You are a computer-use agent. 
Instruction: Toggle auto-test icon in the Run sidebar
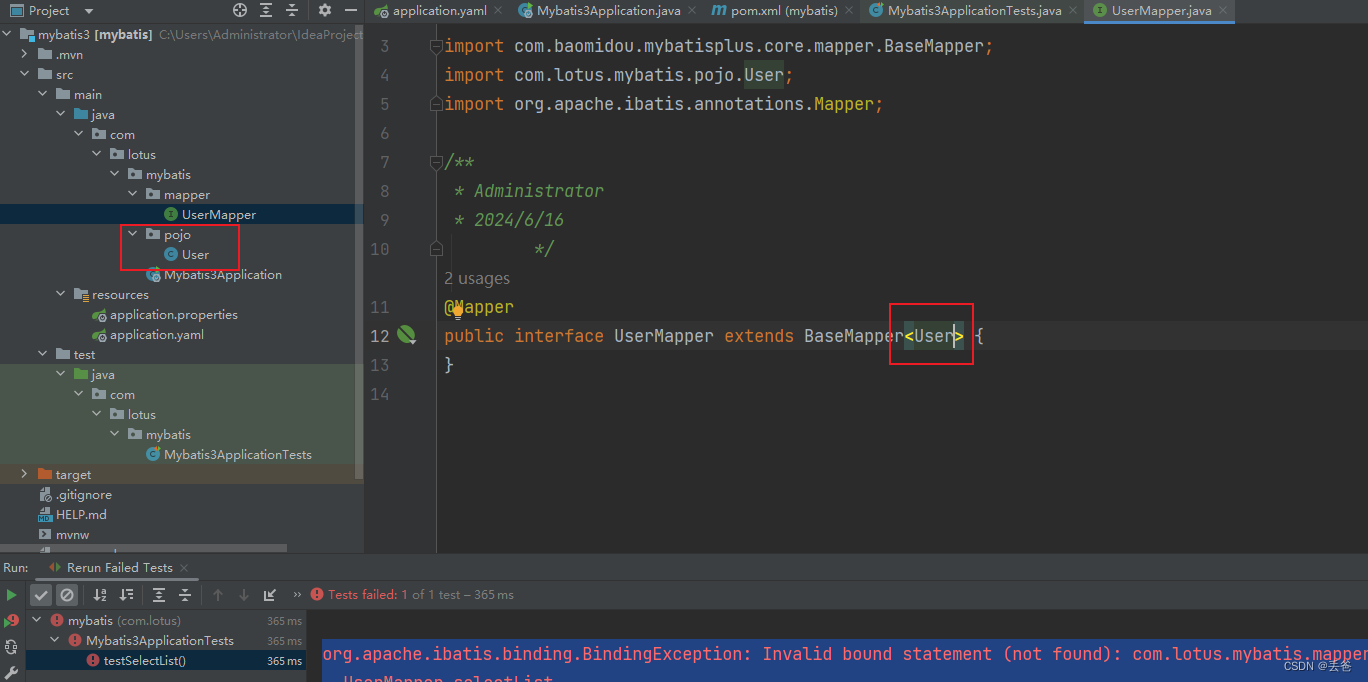pyautogui.click(x=12, y=647)
